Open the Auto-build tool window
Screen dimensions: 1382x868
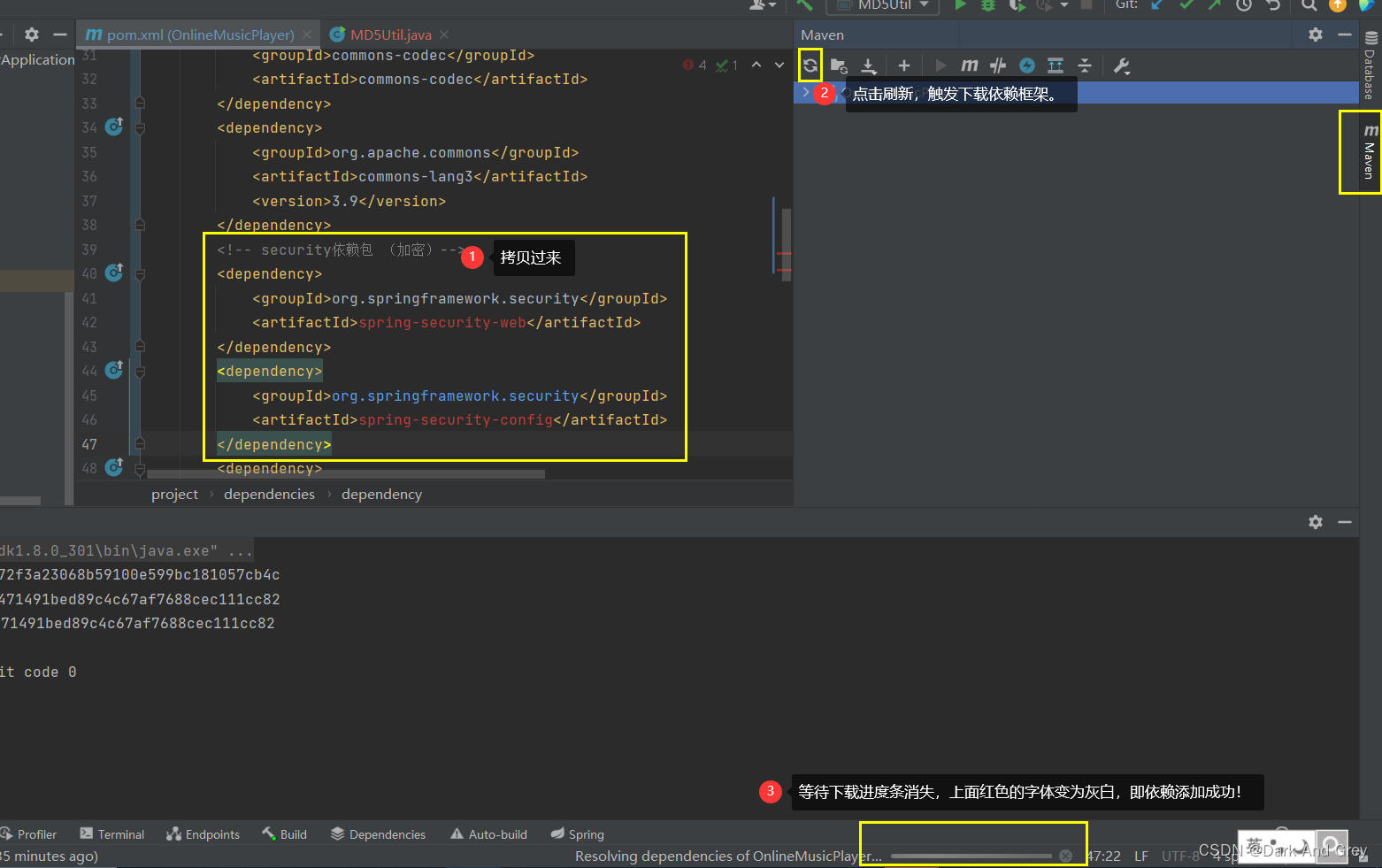click(488, 834)
